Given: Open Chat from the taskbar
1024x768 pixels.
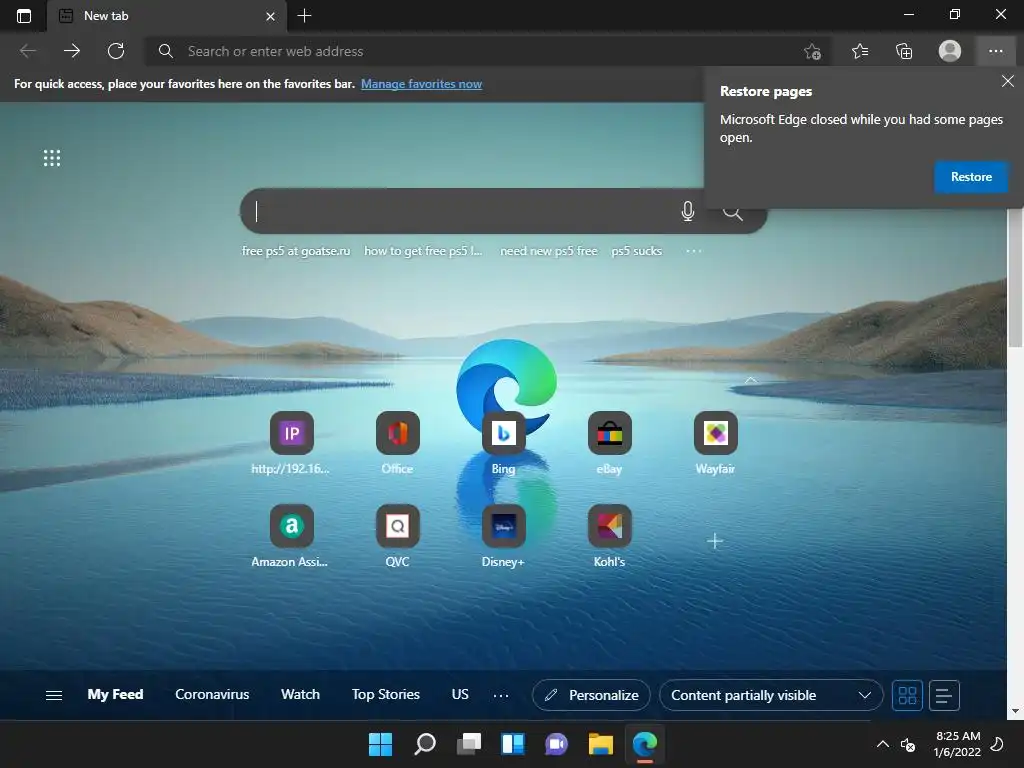Looking at the screenshot, I should point(556,744).
